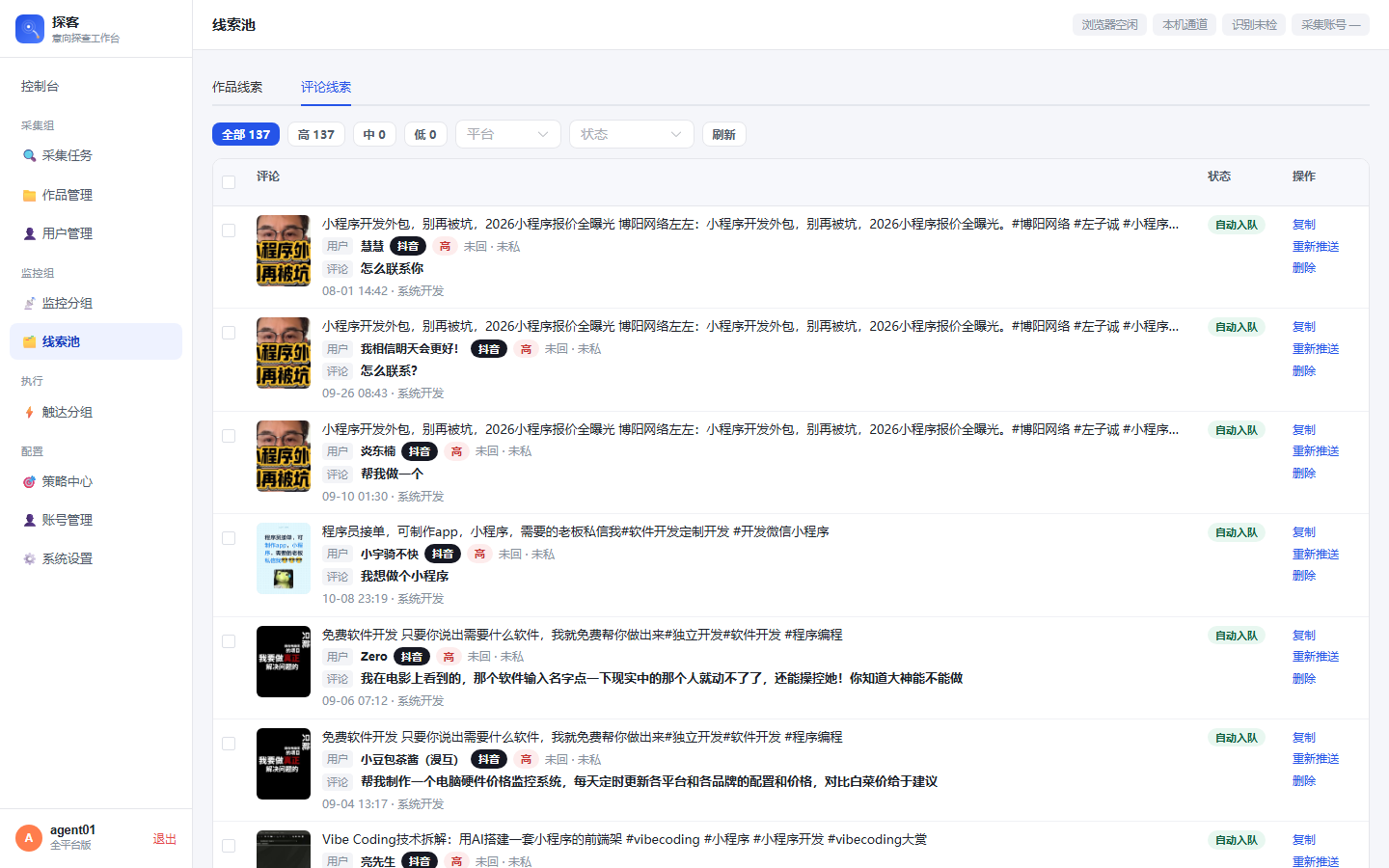The height and width of the screenshot is (868, 1389).
Task: Click 删除 in the Zero row
Action: (1304, 679)
